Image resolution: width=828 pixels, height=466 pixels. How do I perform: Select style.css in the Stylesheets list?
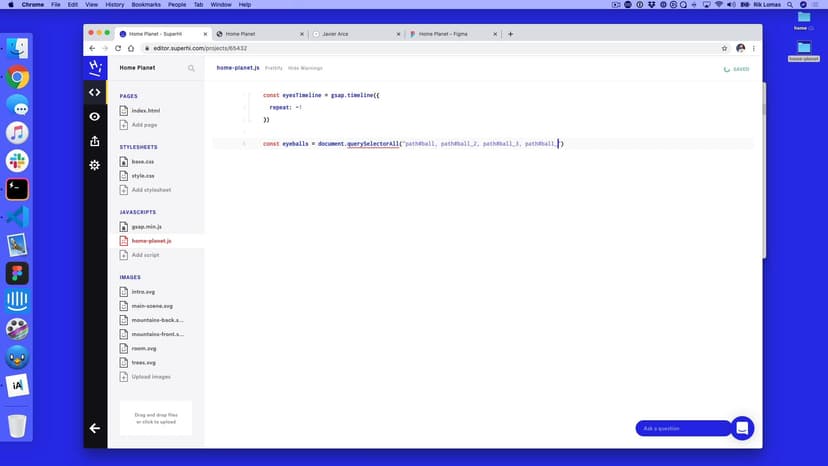(x=143, y=175)
